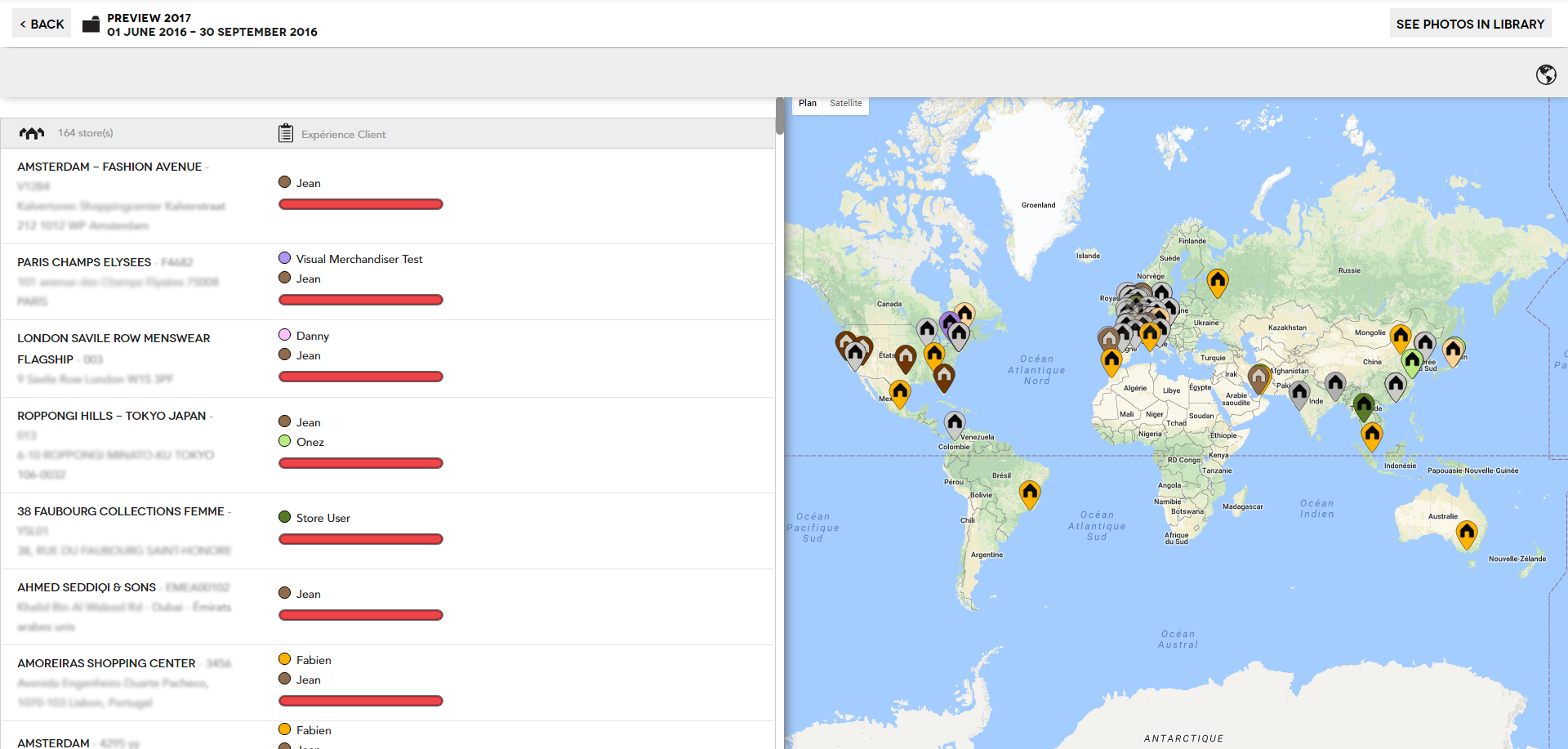
Task: Click the light green dot beside Onez
Action: [285, 441]
